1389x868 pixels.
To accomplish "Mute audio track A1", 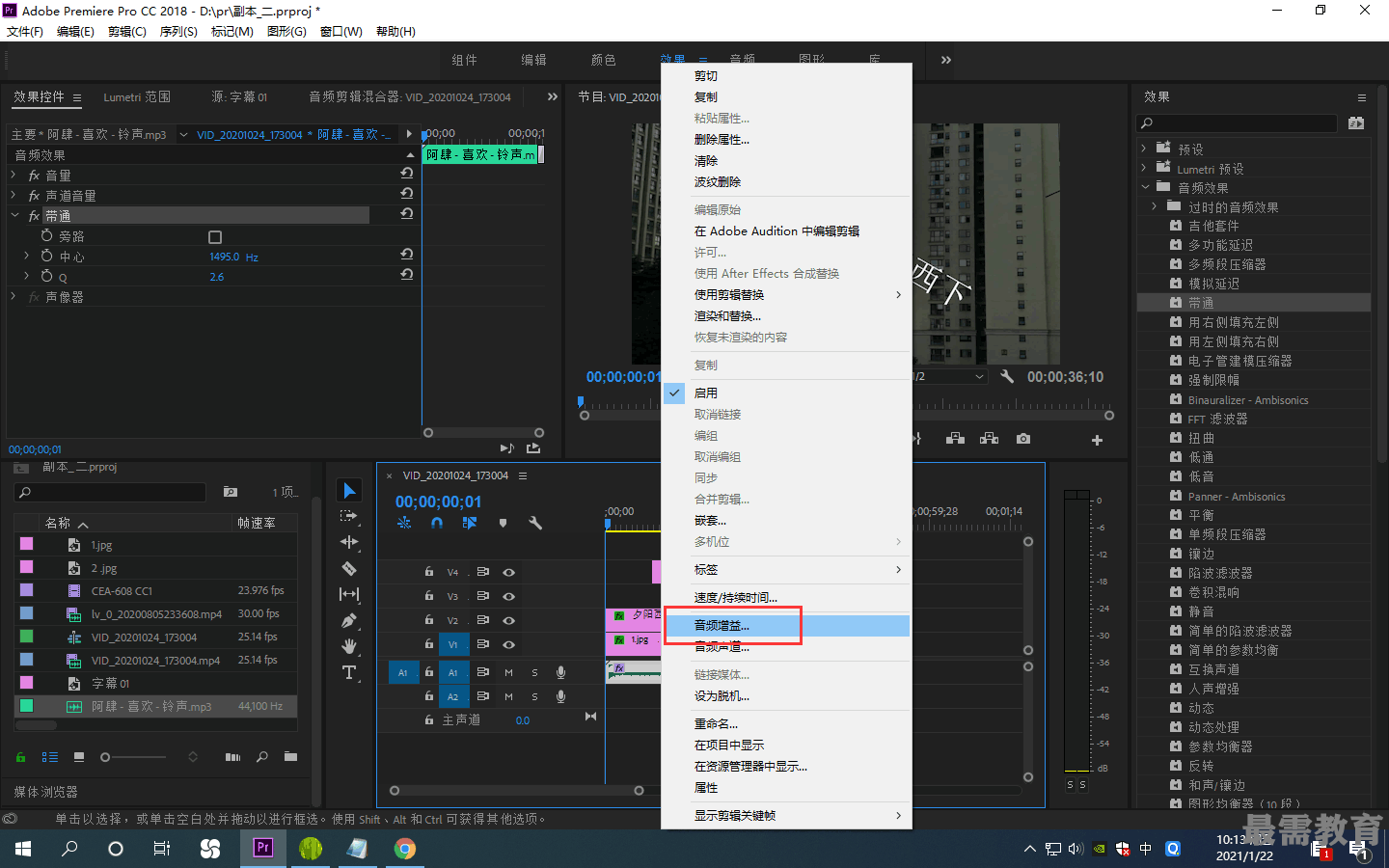I will click(x=508, y=672).
